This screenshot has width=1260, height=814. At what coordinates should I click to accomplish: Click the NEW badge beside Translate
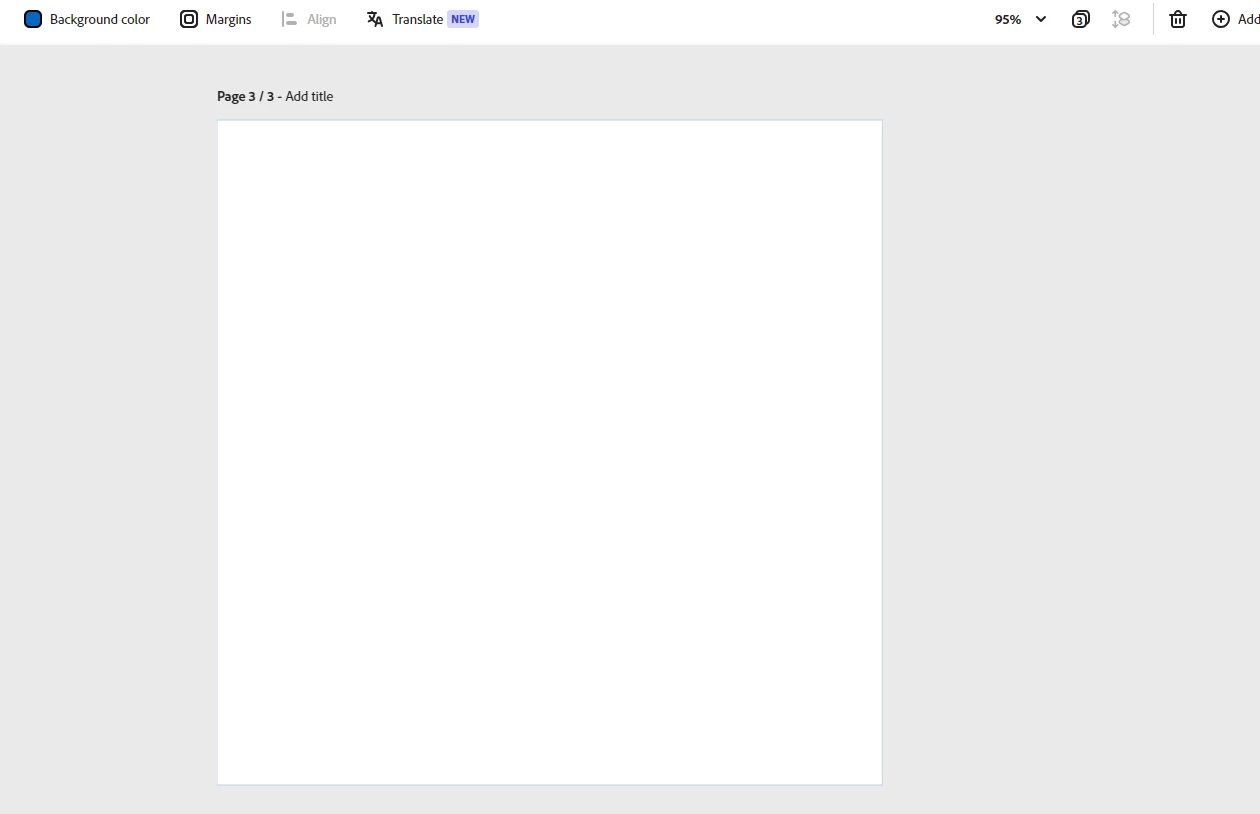tap(463, 19)
